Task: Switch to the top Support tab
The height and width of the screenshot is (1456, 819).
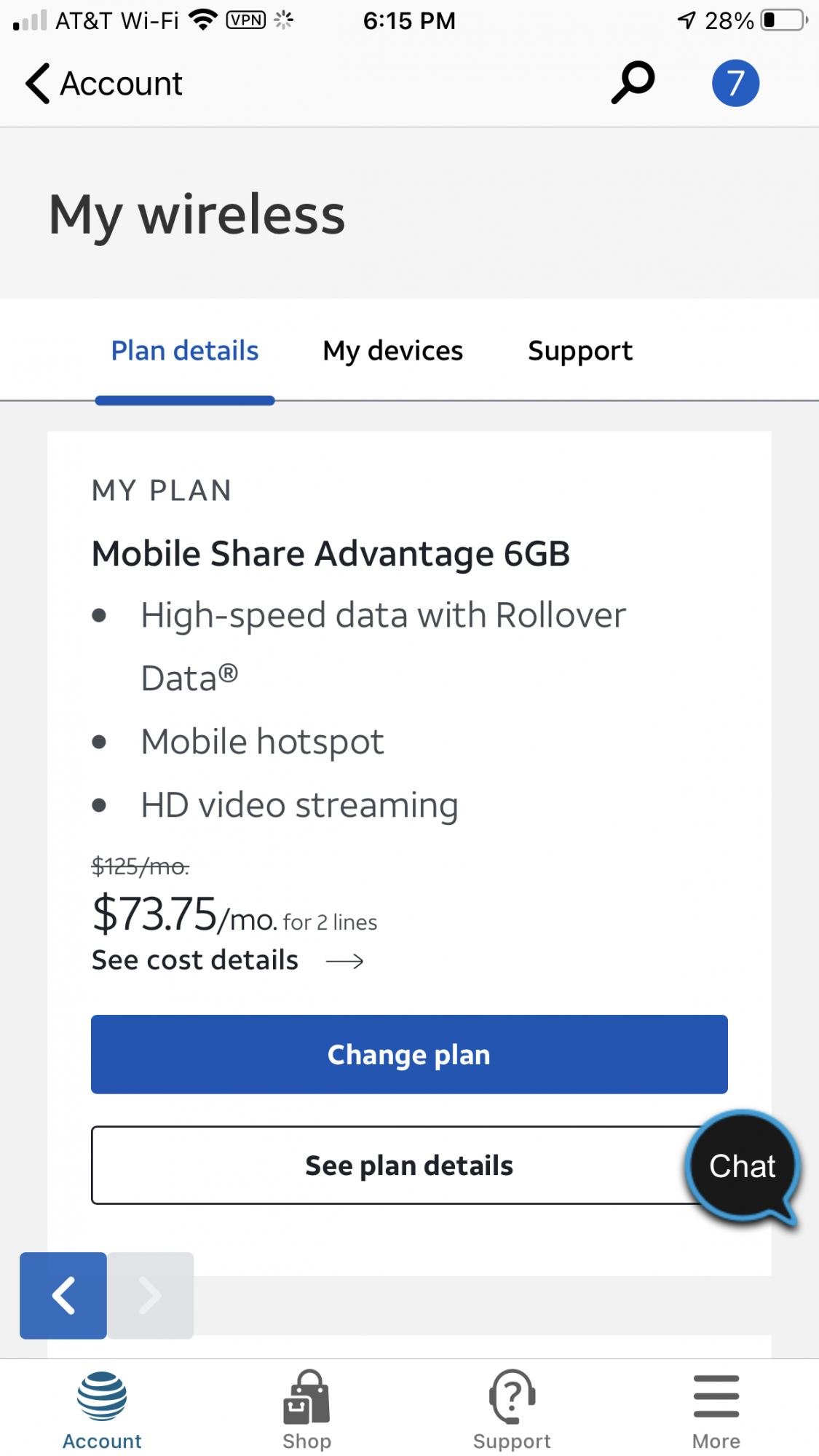Action: [x=580, y=351]
